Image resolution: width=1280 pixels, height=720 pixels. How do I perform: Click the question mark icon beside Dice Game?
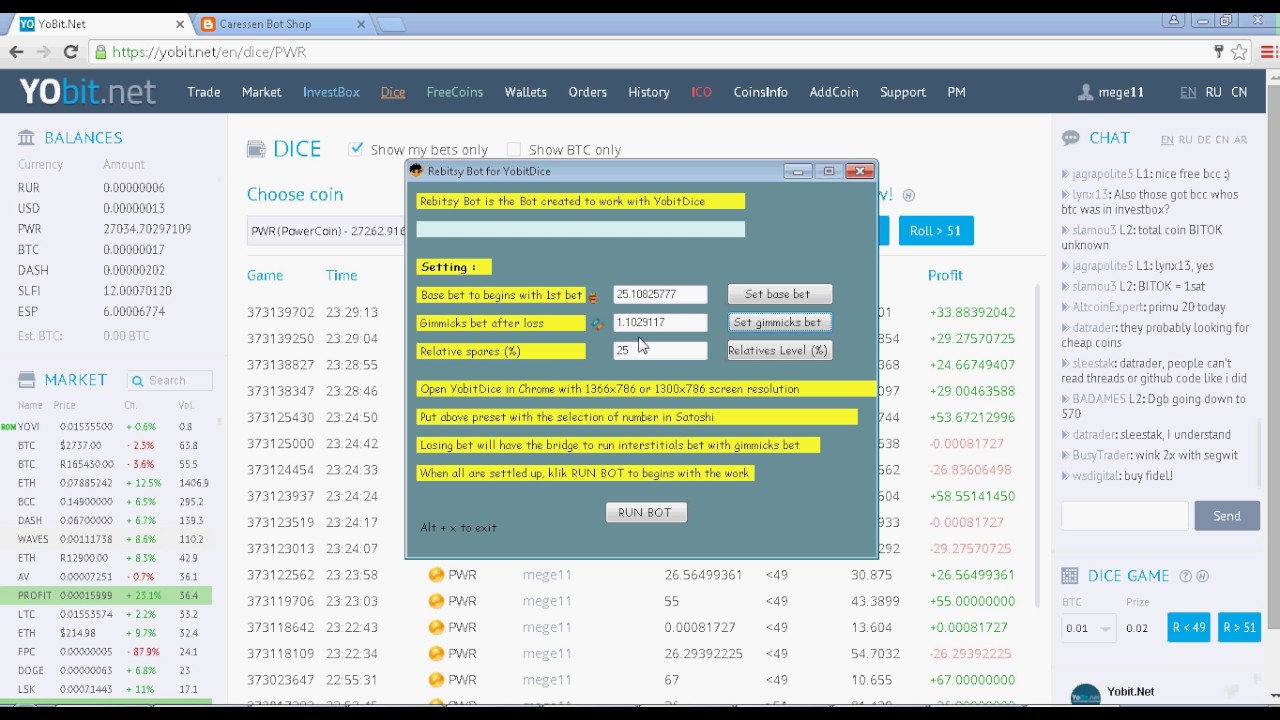click(1186, 576)
